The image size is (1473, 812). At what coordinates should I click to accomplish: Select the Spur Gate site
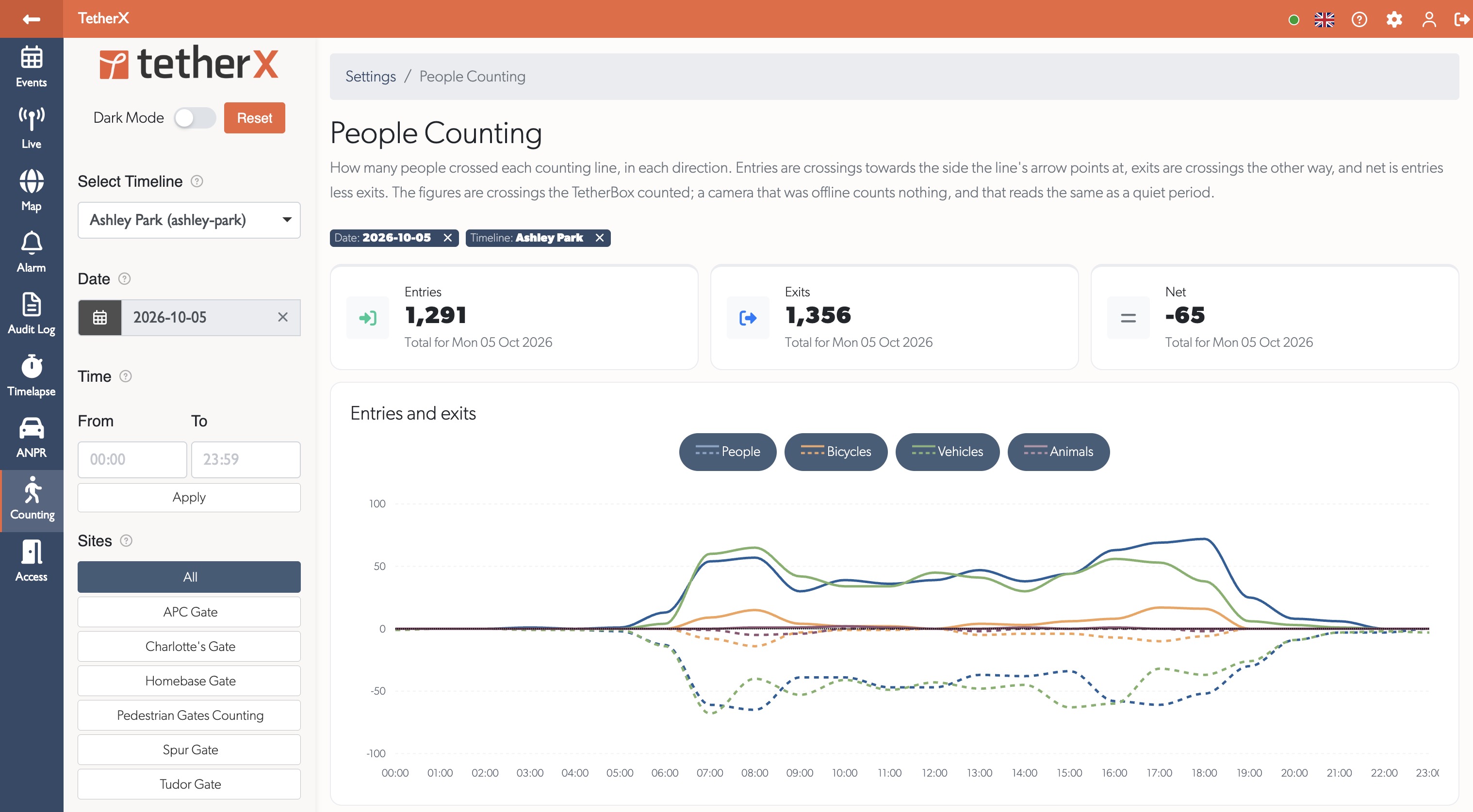189,750
